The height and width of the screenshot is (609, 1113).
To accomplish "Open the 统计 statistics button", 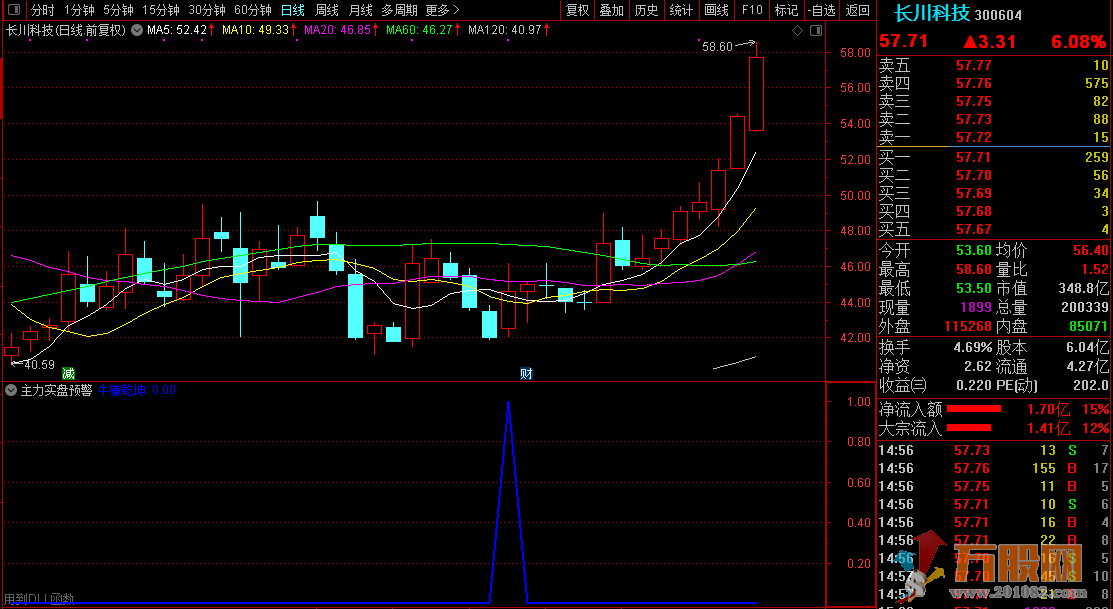I will coord(681,10).
